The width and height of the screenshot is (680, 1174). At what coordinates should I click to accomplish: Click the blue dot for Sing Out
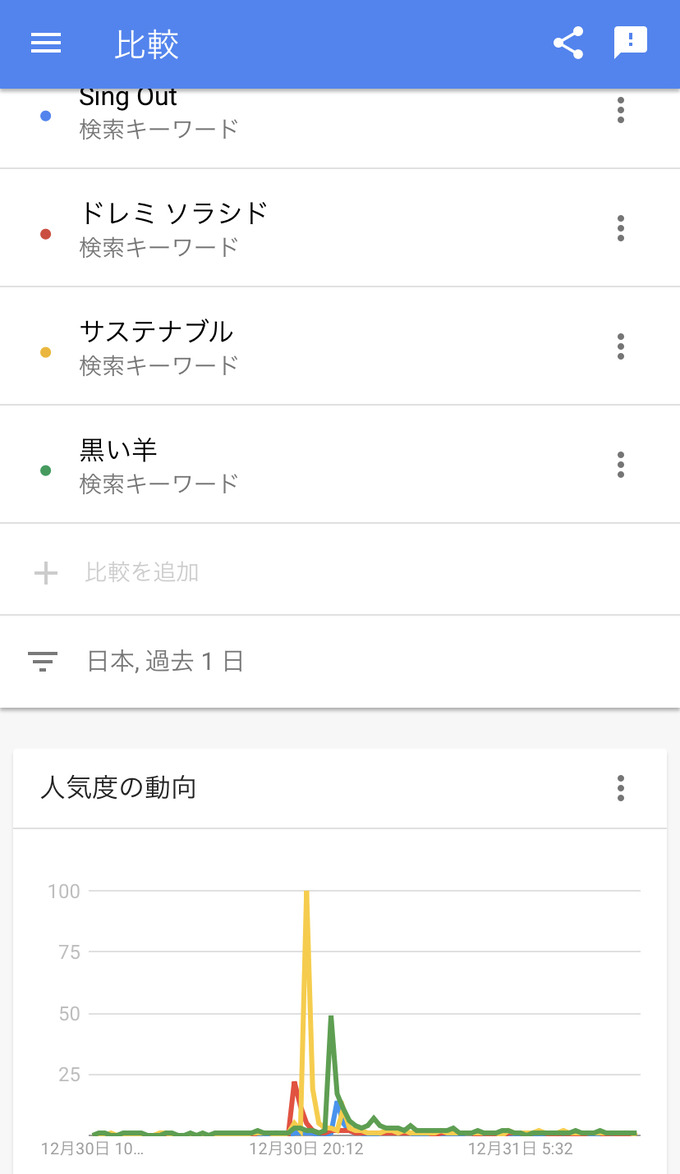45,116
